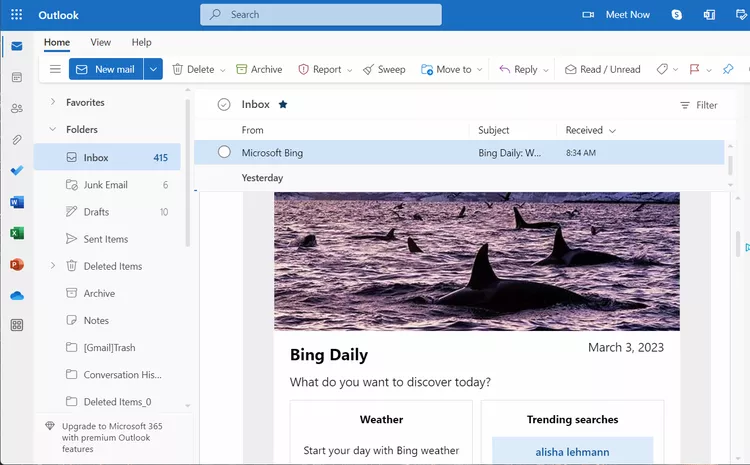Toggle the hamburger navigation pane button
The image size is (750, 465).
pyautogui.click(x=55, y=69)
